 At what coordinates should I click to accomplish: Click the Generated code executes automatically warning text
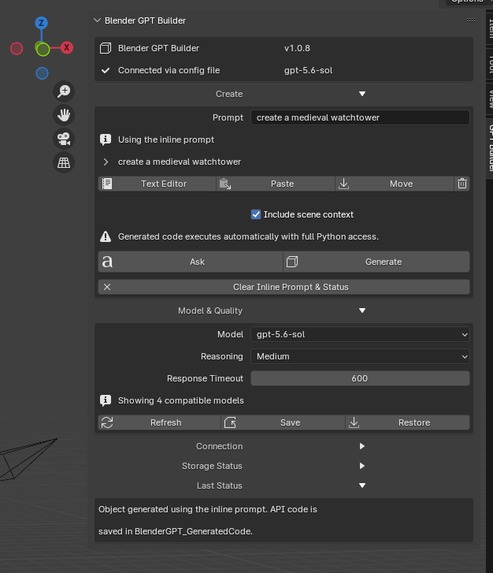pos(248,237)
